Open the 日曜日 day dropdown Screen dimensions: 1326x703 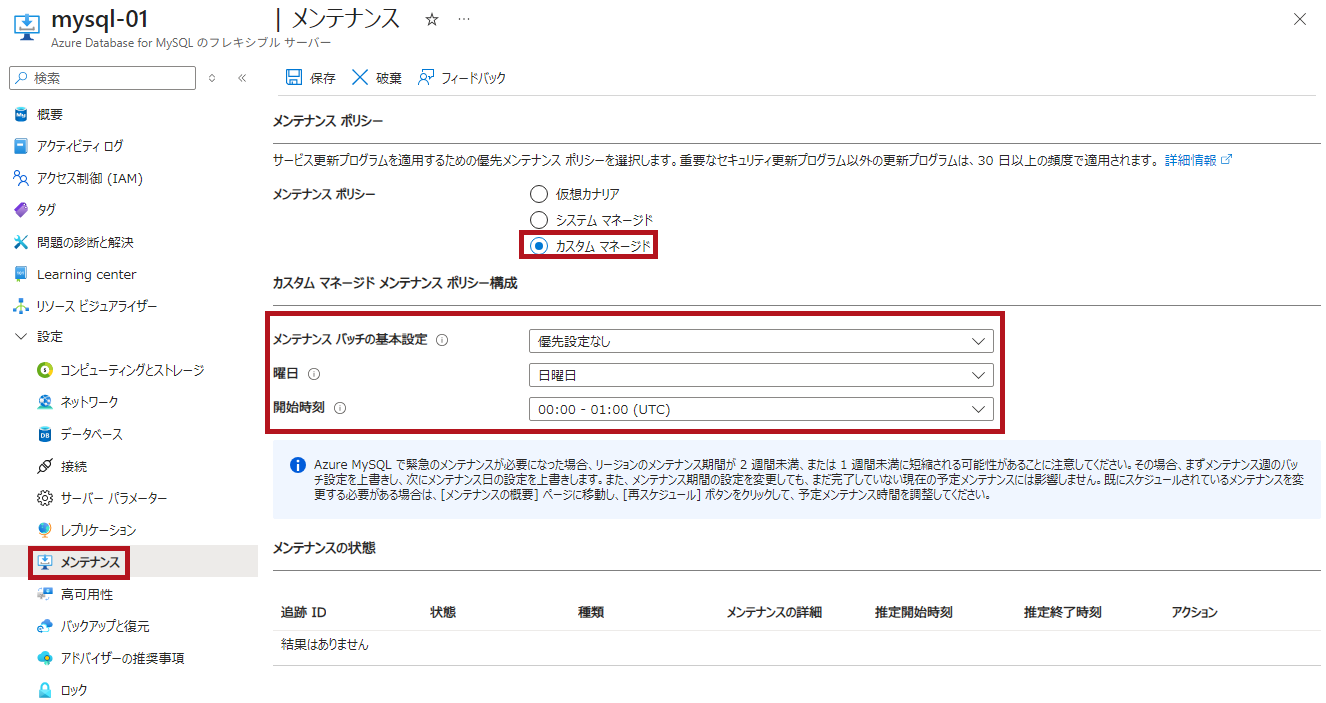point(760,375)
